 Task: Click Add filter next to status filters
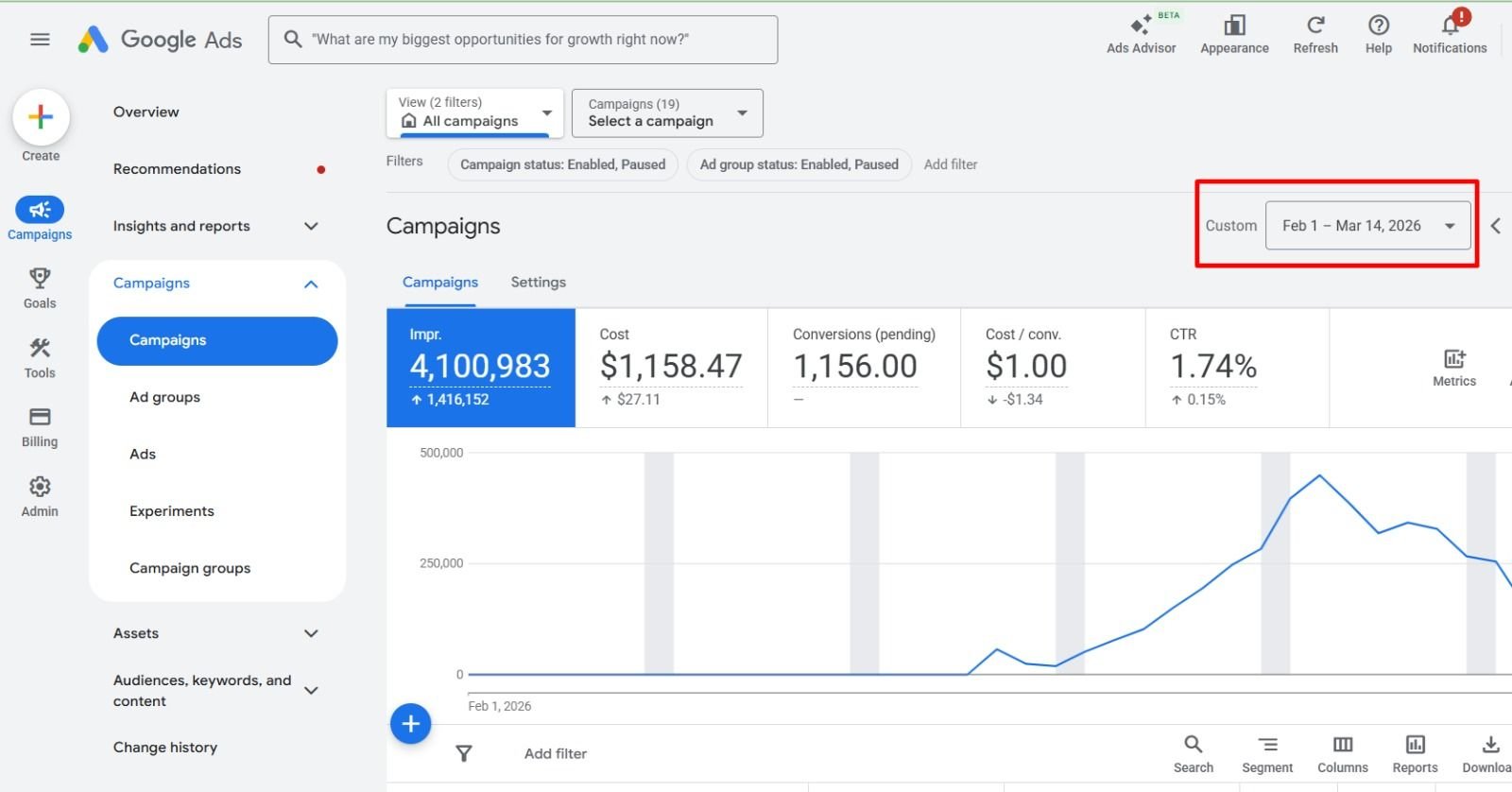point(951,164)
